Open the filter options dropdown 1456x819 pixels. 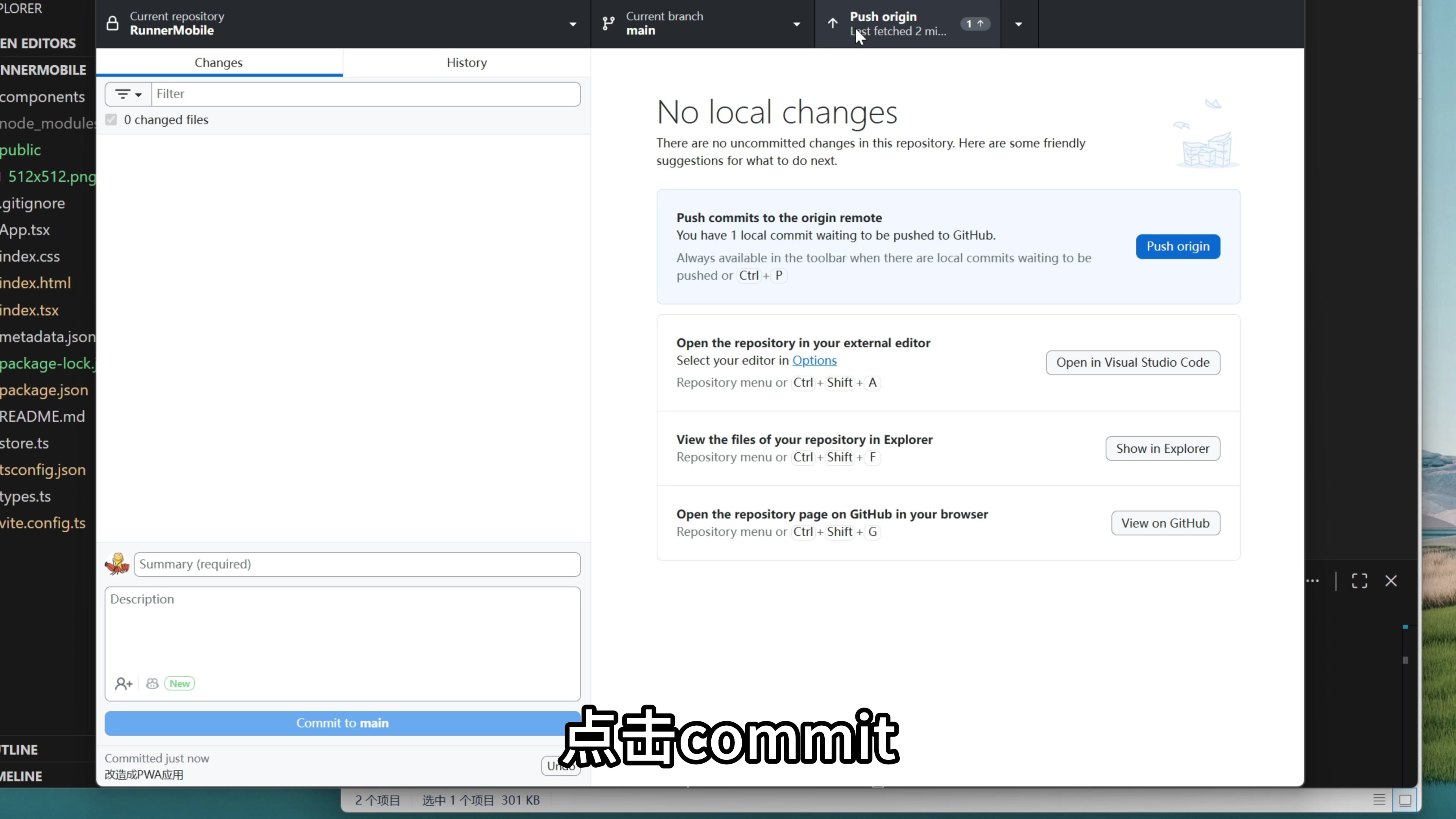click(128, 94)
